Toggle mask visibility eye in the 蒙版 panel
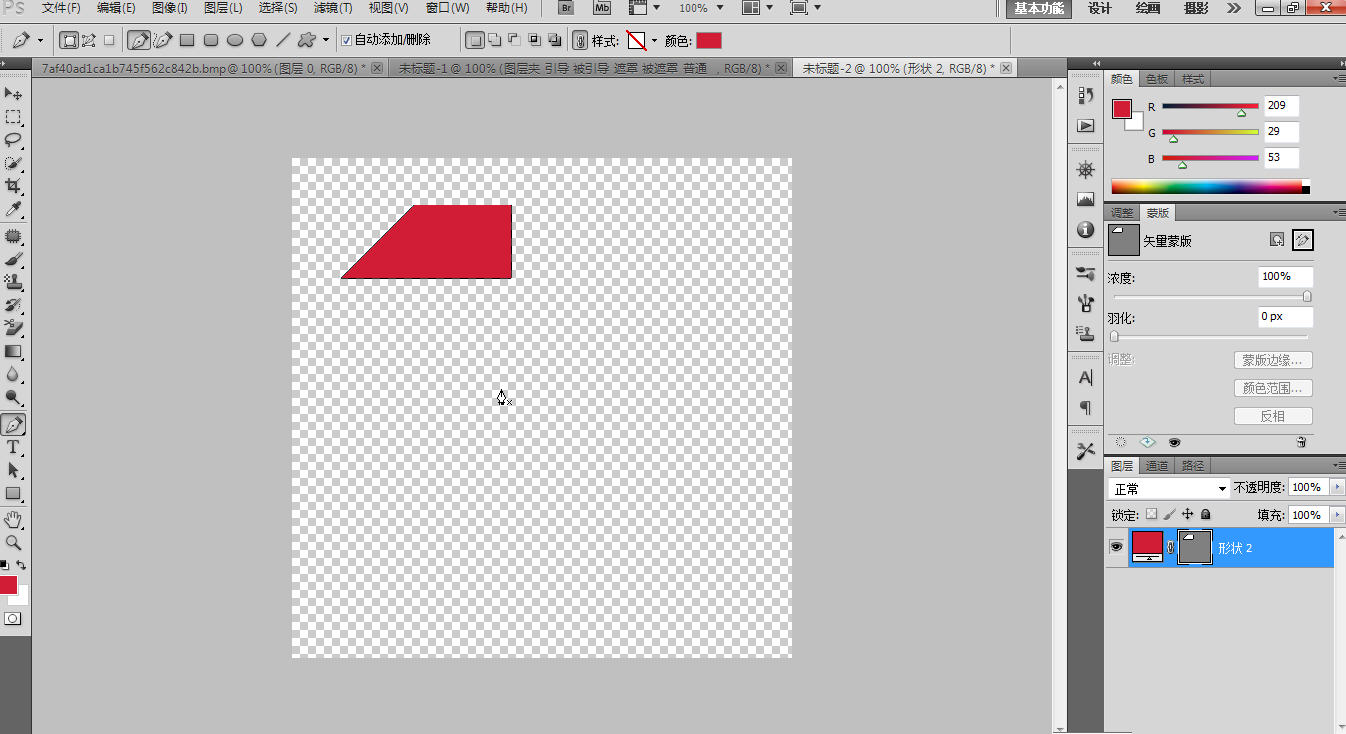The width and height of the screenshot is (1346, 734). coord(1174,441)
